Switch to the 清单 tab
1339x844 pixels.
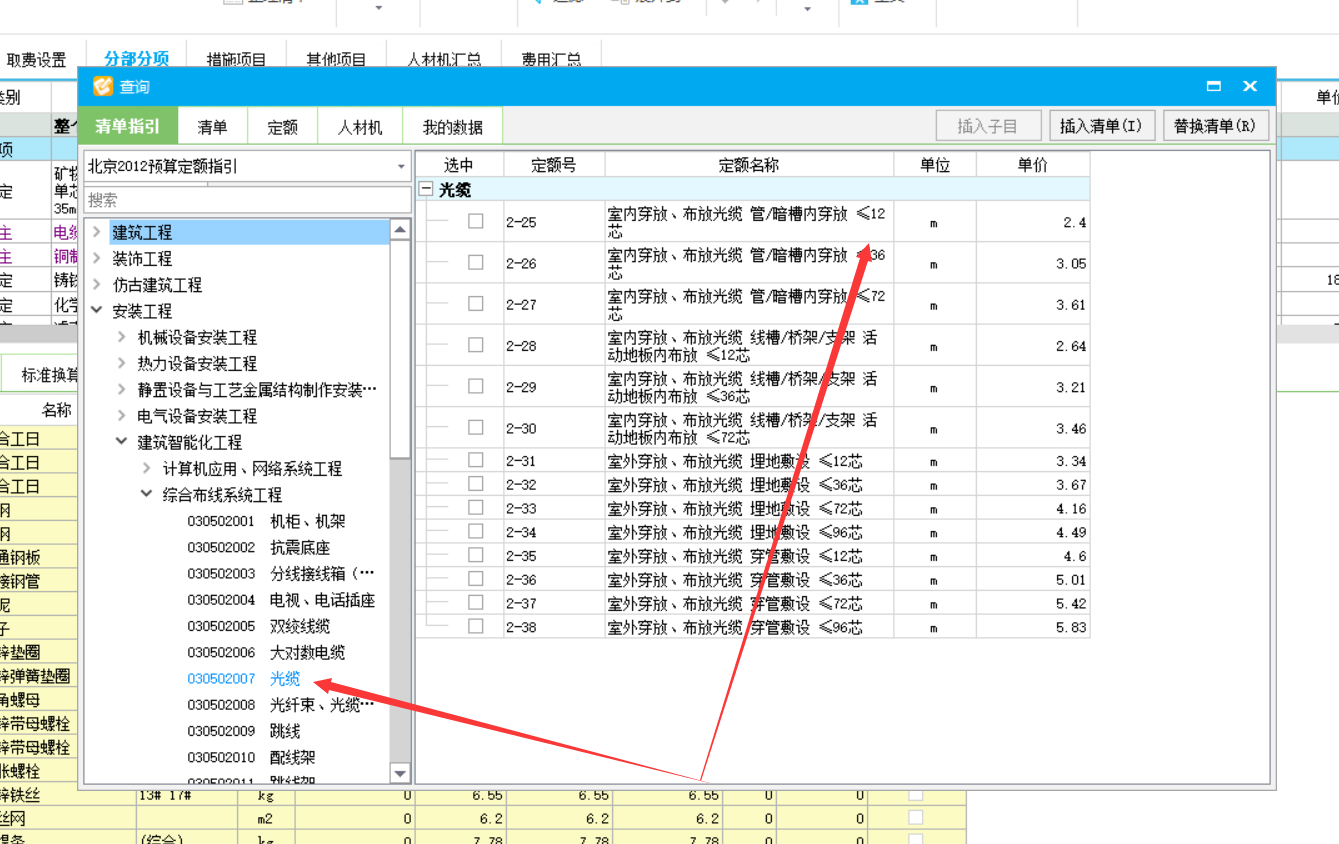(212, 126)
